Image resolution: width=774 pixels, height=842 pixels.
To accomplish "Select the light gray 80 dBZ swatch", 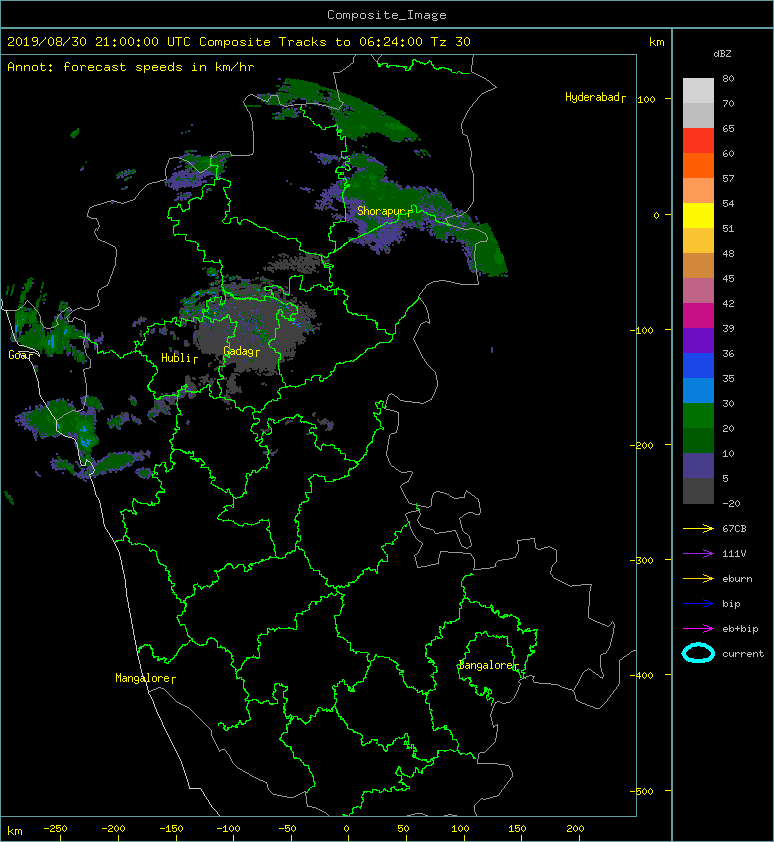I will click(x=698, y=90).
